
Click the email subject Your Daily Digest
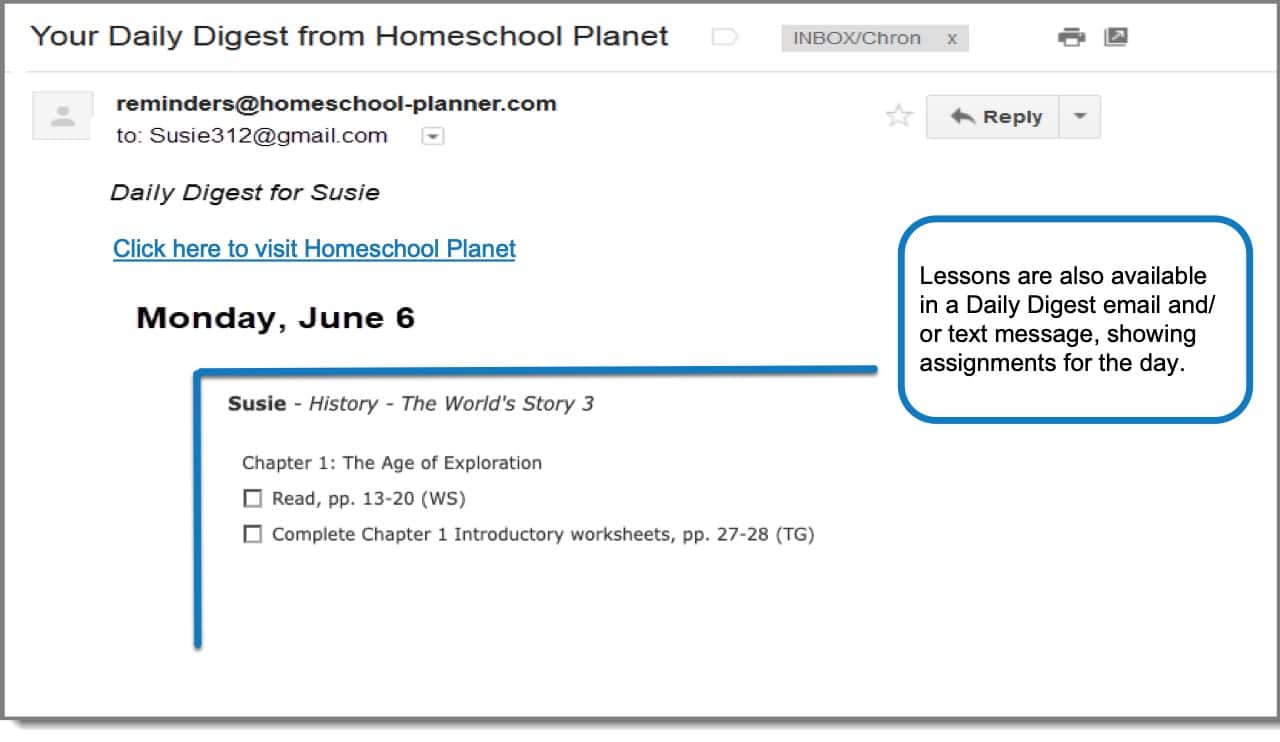point(349,37)
